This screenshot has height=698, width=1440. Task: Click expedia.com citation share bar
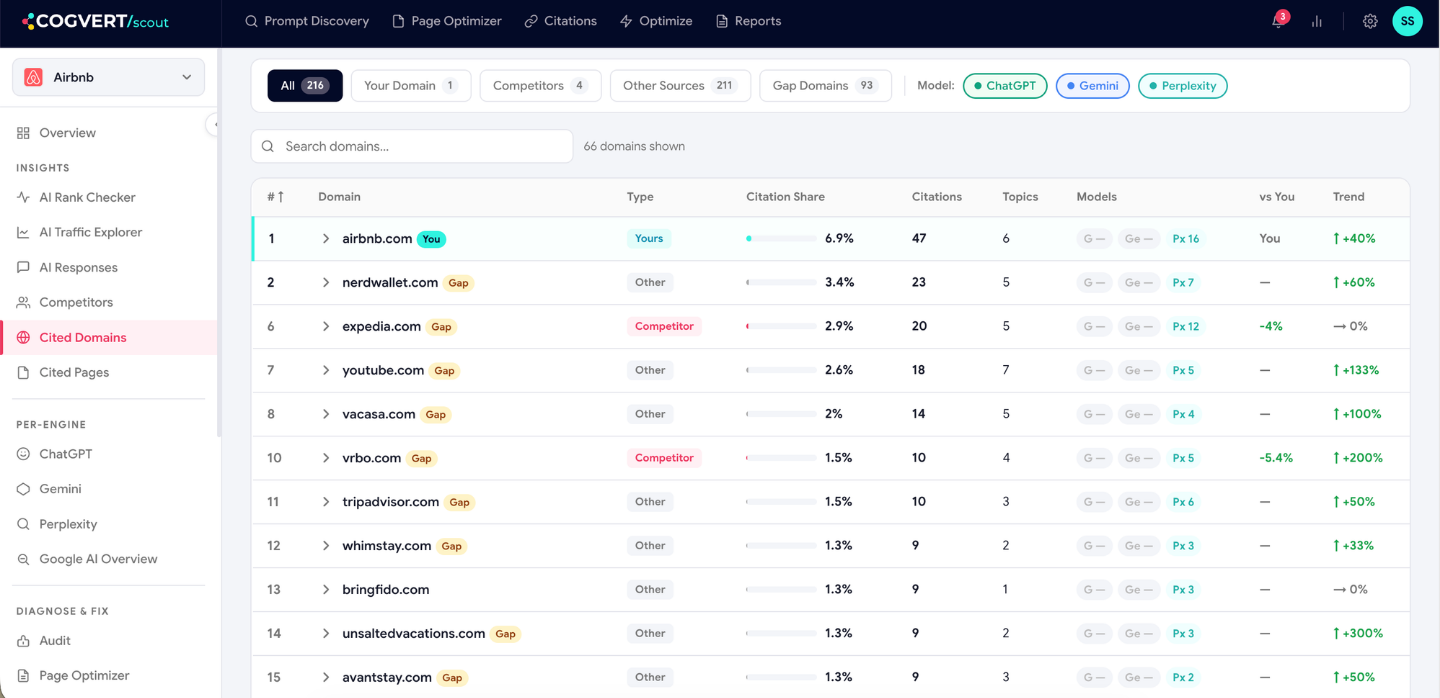pyautogui.click(x=781, y=327)
